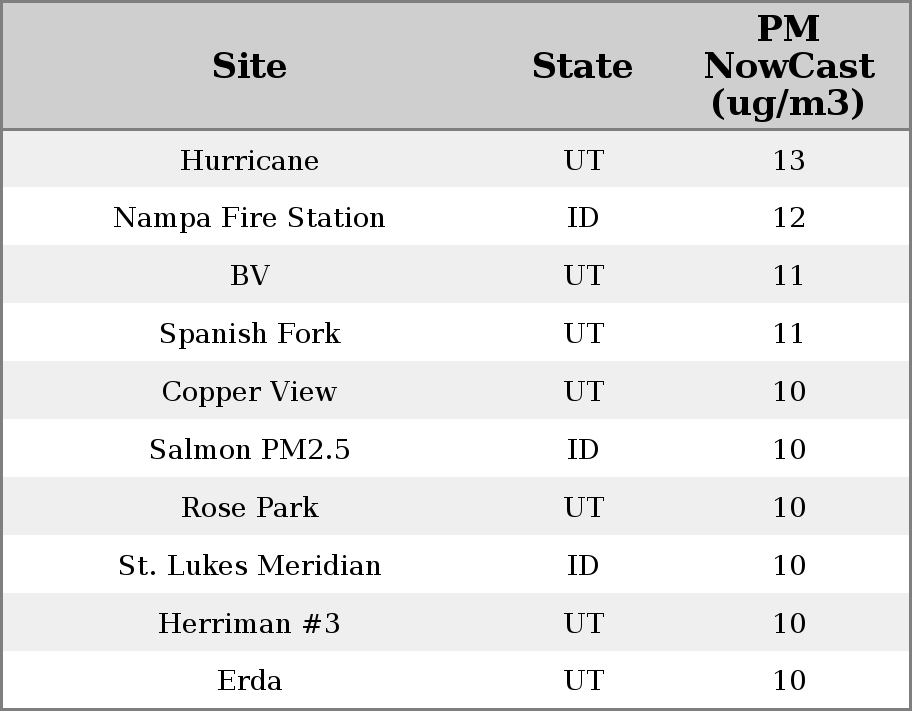The image size is (912, 711).
Task: Click the PM value 12 cell
Action: pos(788,218)
